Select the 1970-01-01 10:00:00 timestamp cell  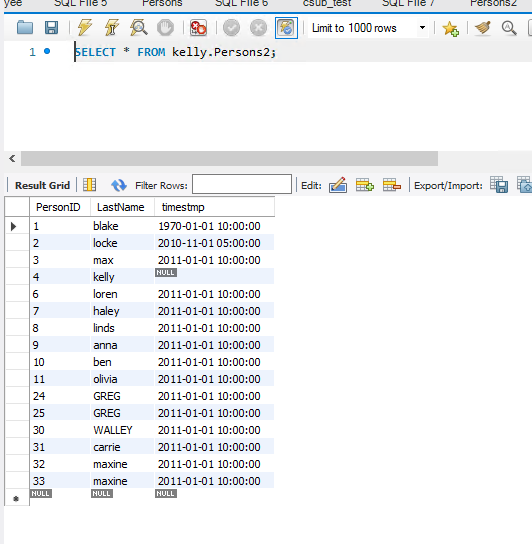(214, 226)
